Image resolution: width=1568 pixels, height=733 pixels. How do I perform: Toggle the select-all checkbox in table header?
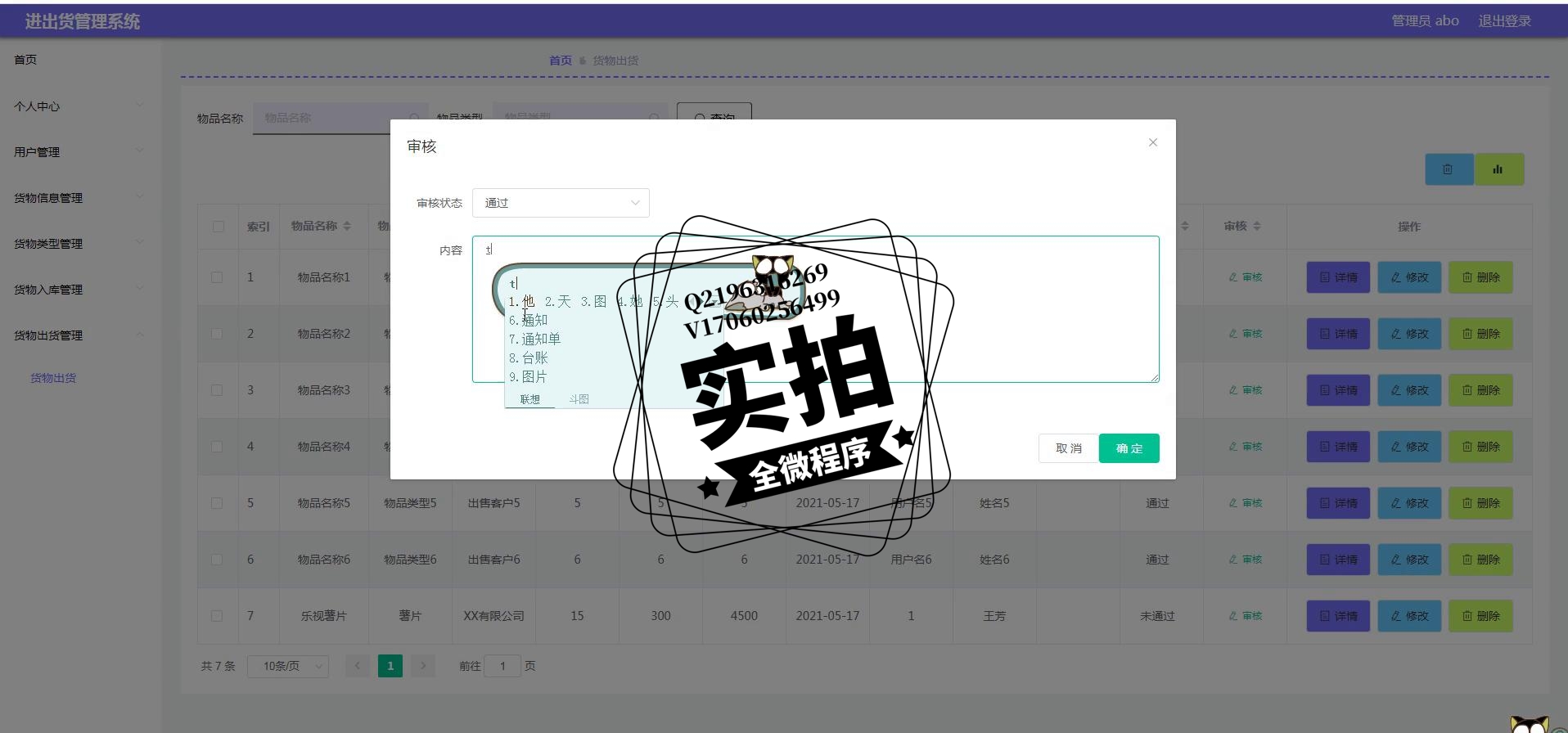[x=218, y=227]
